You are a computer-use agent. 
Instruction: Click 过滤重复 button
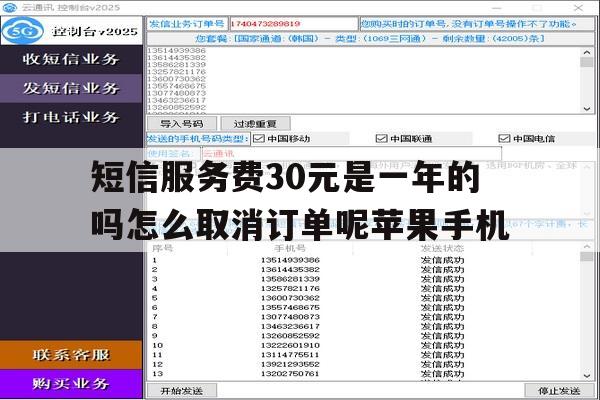coord(255,124)
